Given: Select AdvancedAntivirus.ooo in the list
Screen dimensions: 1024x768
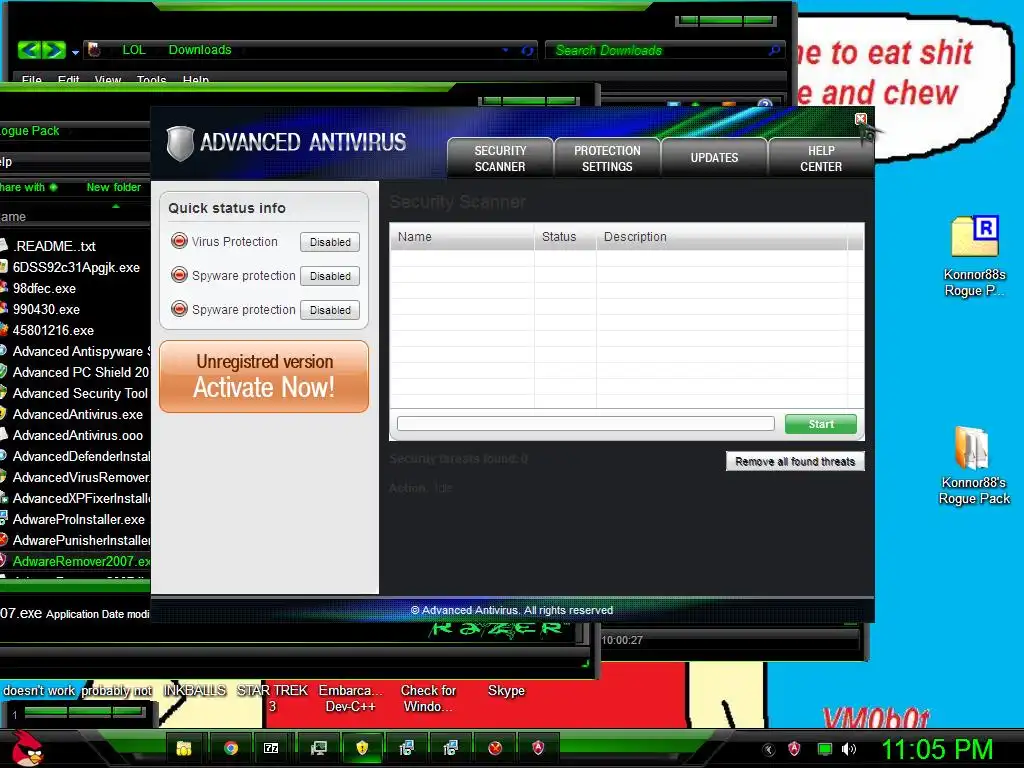Looking at the screenshot, I should tap(75, 435).
